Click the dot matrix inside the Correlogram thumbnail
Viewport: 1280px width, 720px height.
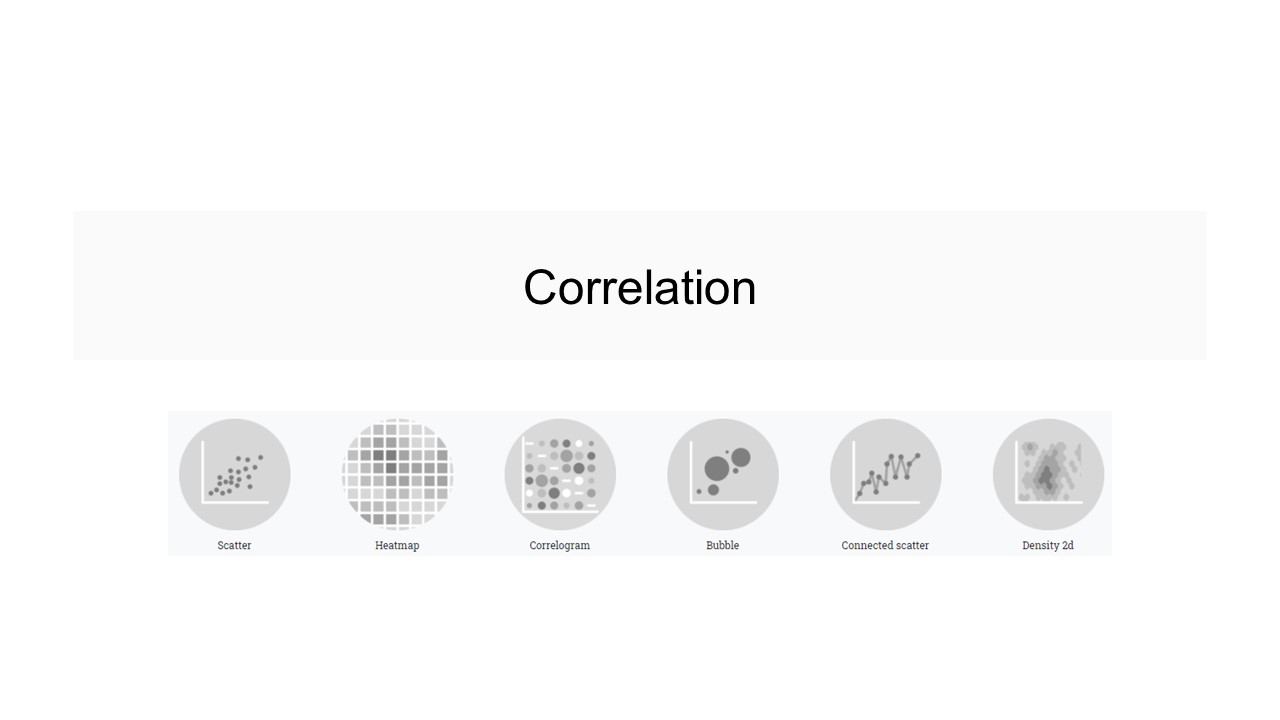tap(560, 474)
